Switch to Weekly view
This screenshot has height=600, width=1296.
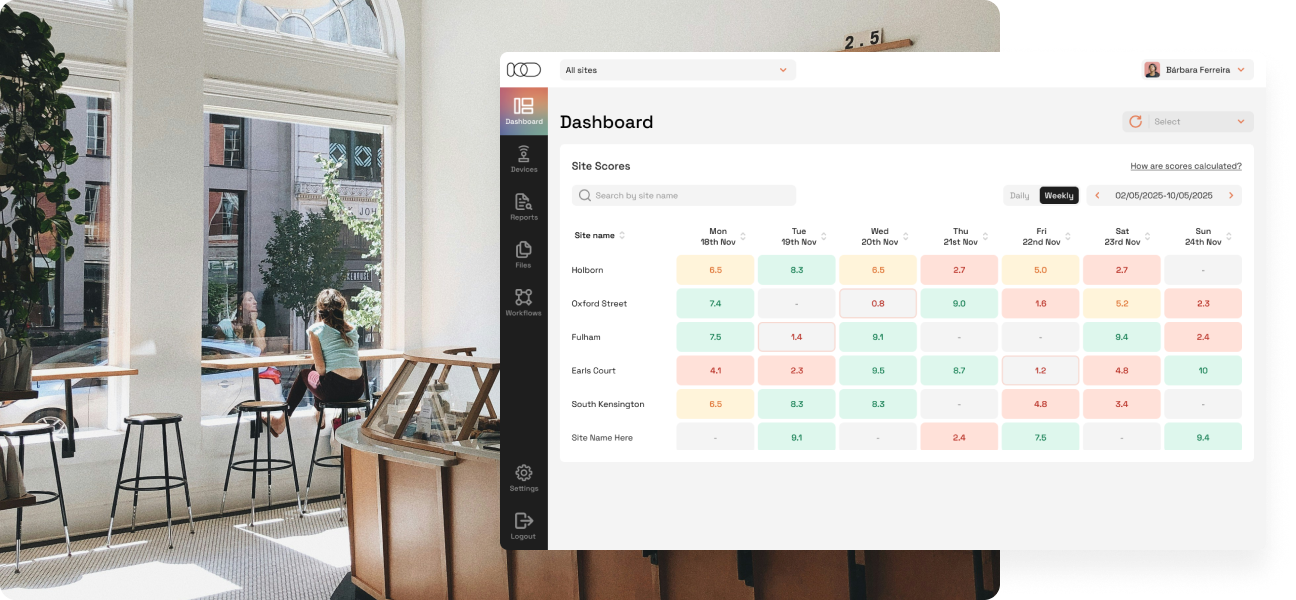click(1059, 196)
